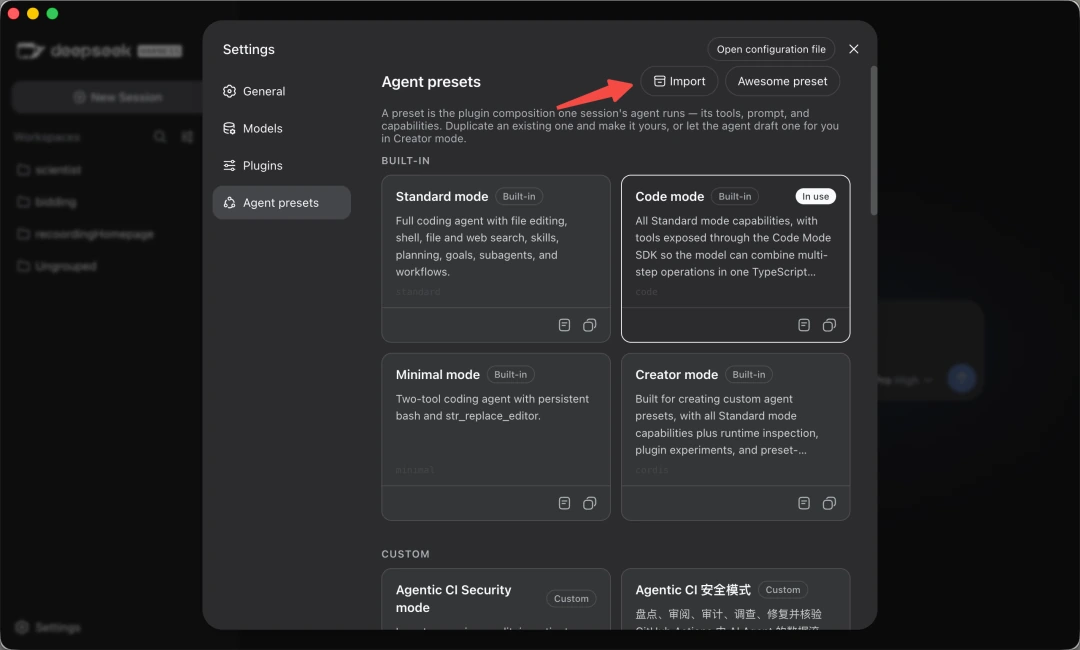The image size is (1080, 650).
Task: Import a preset with the Import button
Action: tap(679, 81)
